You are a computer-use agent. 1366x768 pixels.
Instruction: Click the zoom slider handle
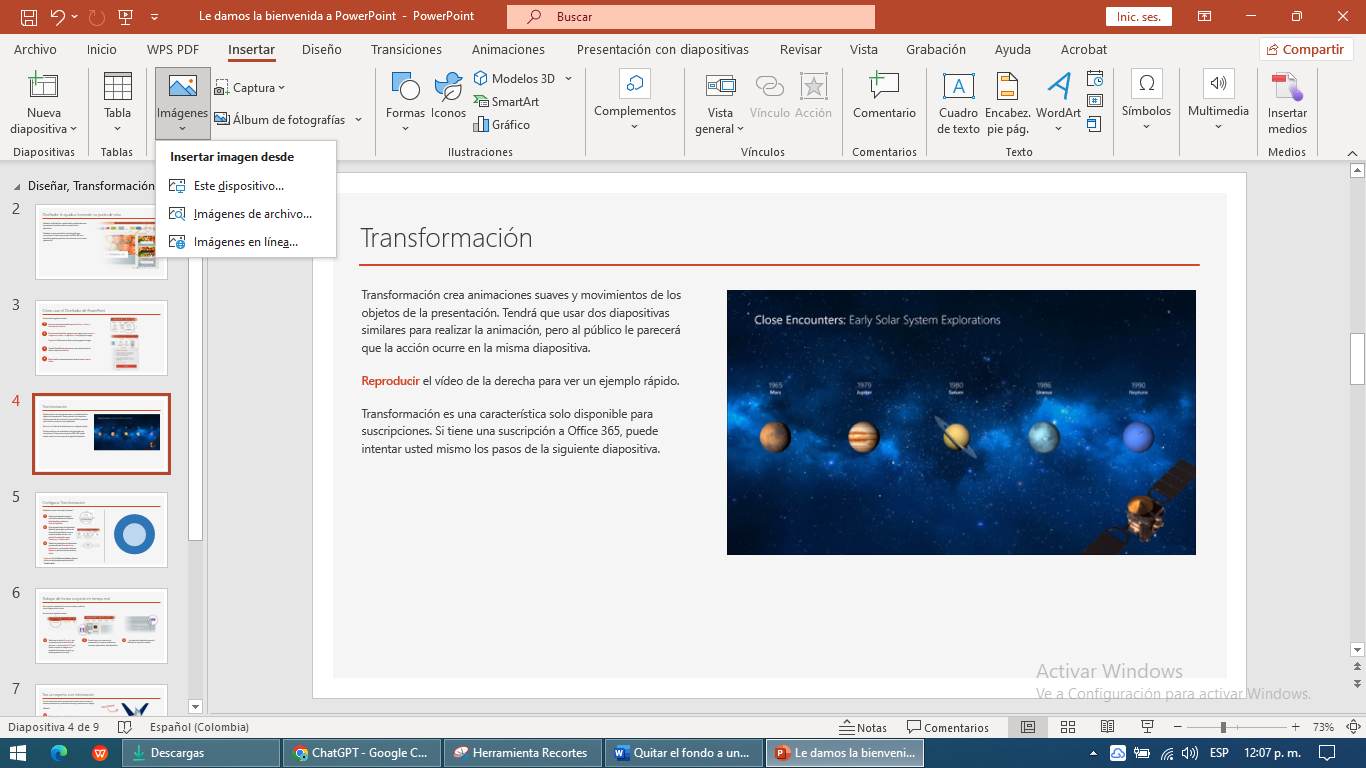(x=1222, y=727)
